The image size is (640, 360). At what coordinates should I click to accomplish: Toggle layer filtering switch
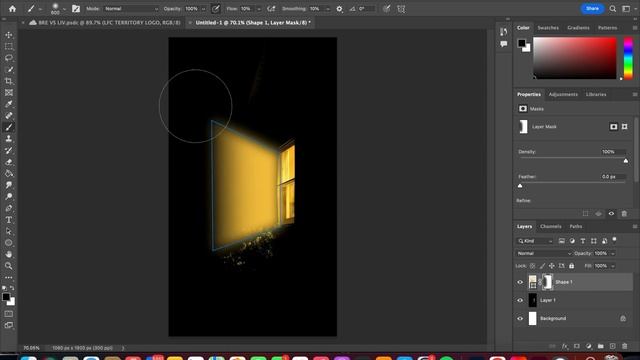pyautogui.click(x=614, y=240)
